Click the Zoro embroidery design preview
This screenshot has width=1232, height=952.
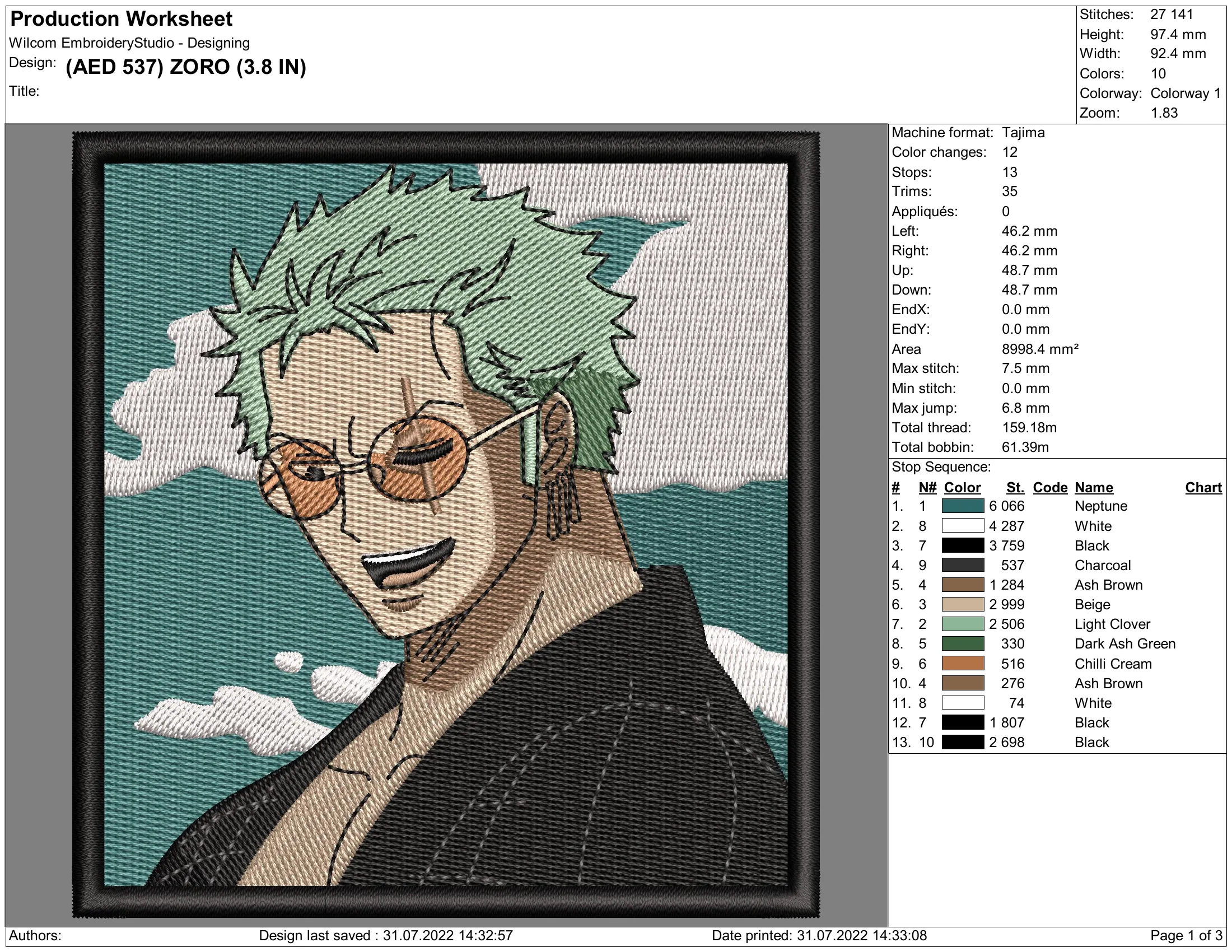446,525
